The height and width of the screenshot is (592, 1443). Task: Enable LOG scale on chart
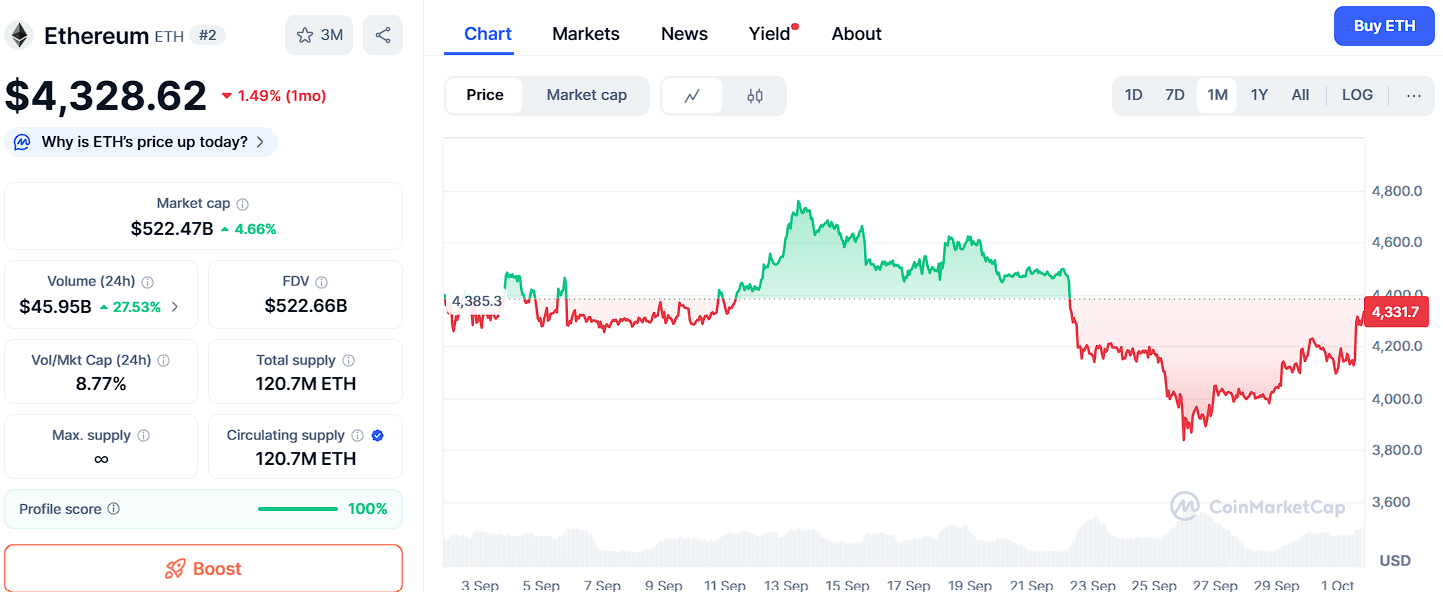(1357, 95)
